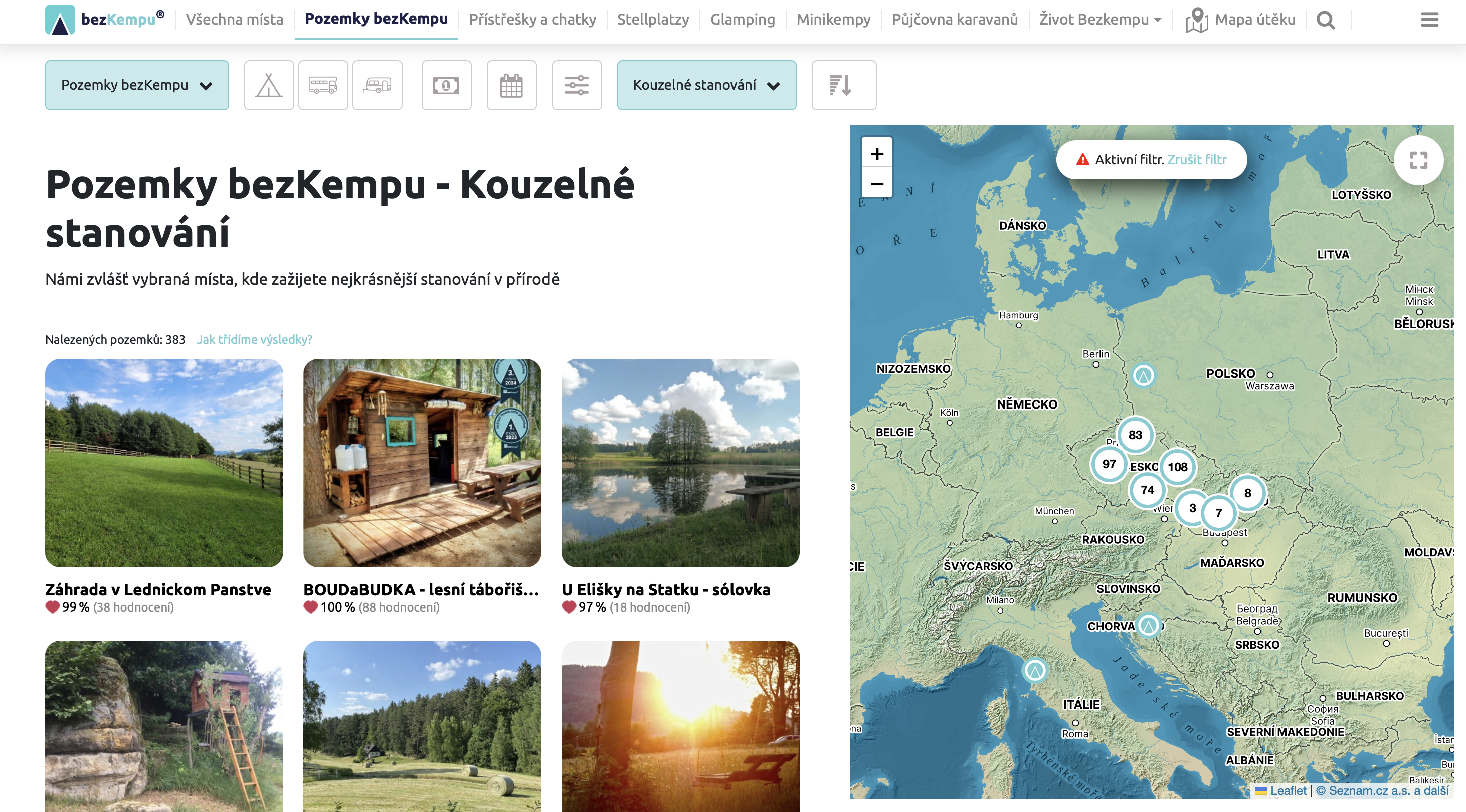Click the bezKempu logo
1466x812 pixels.
(105, 20)
